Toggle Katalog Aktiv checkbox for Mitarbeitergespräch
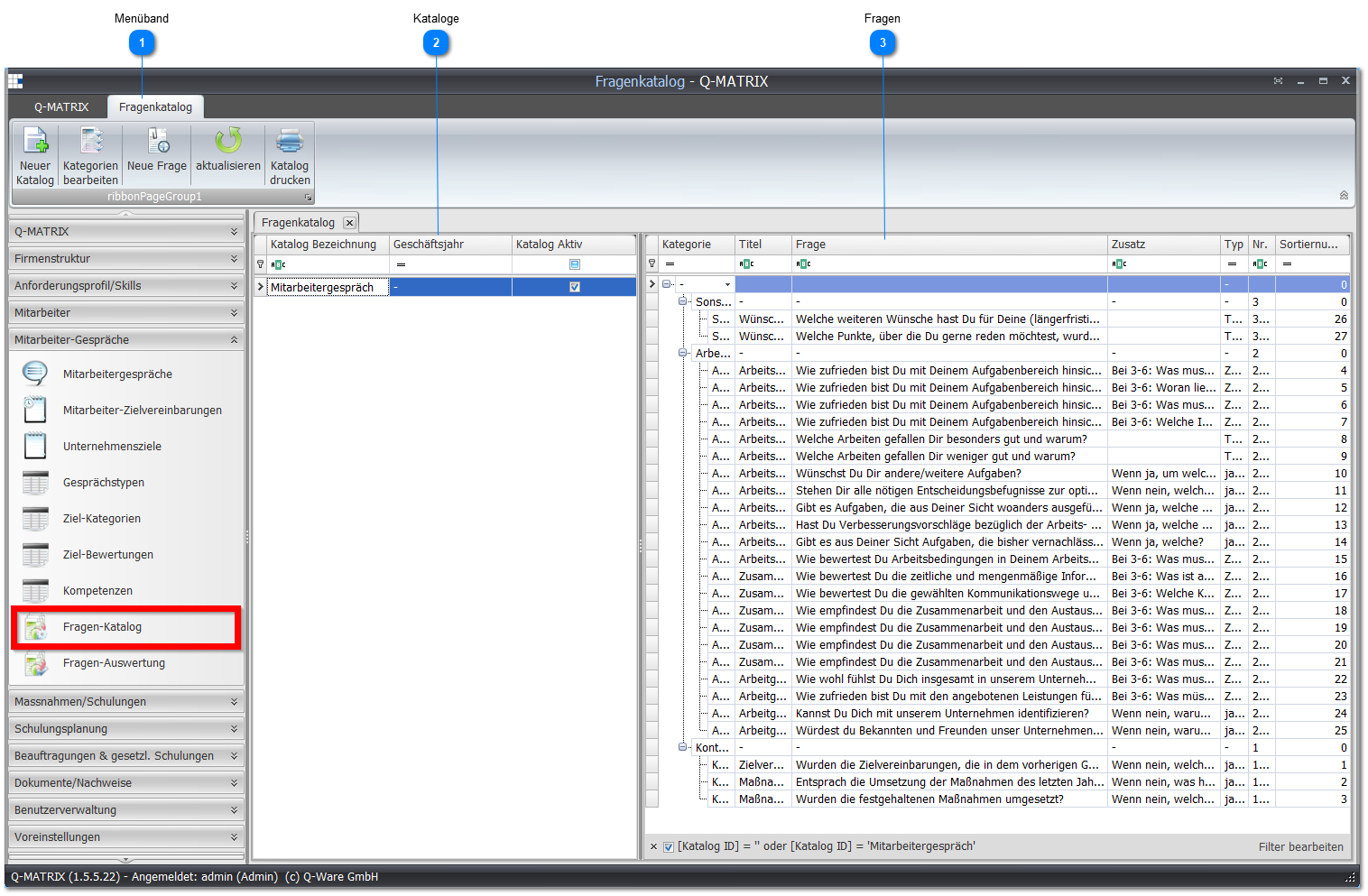1368x896 pixels. [x=575, y=287]
